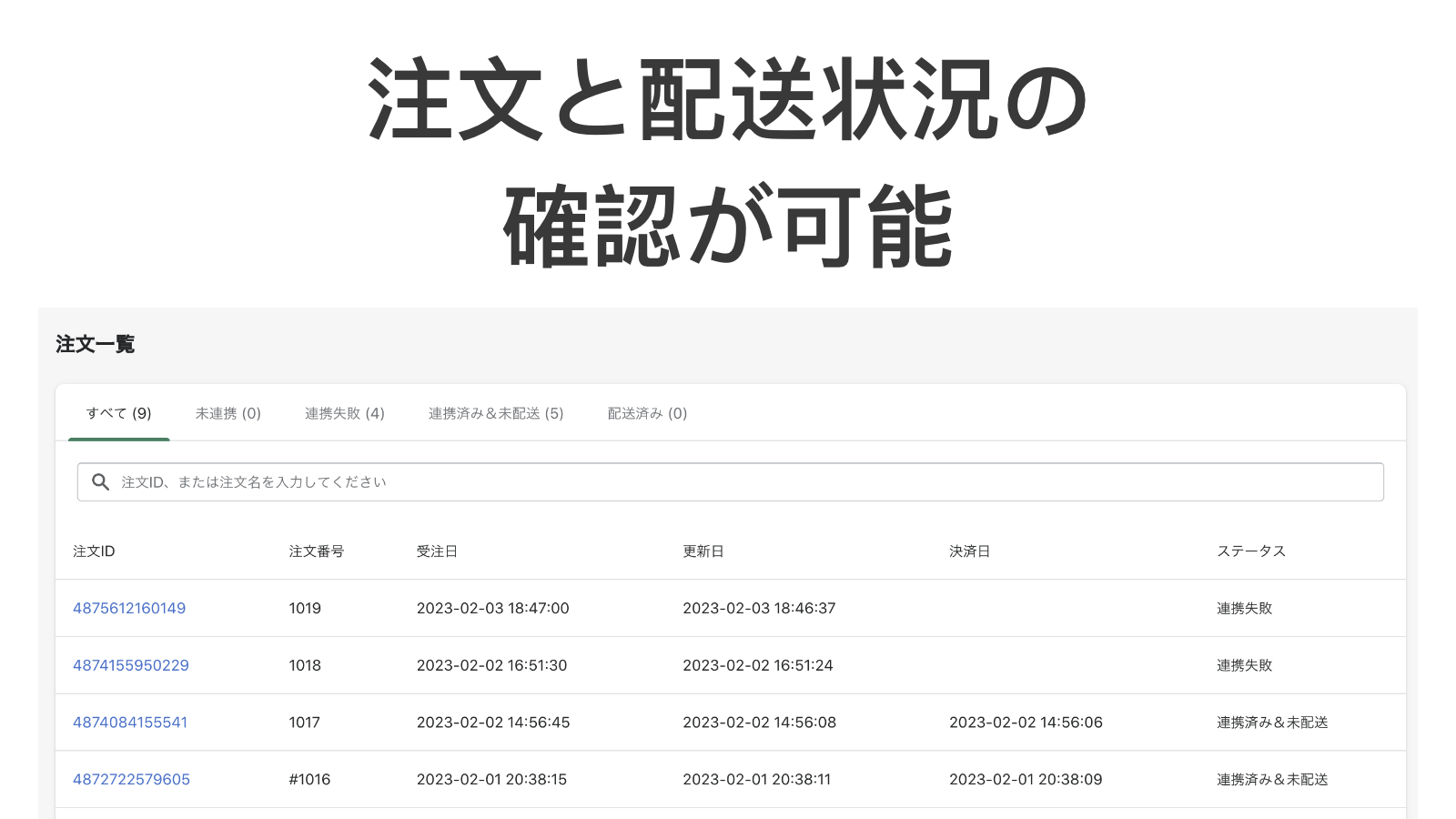The height and width of the screenshot is (819, 1456).
Task: Click the 注文ID column header
Action: tap(94, 551)
